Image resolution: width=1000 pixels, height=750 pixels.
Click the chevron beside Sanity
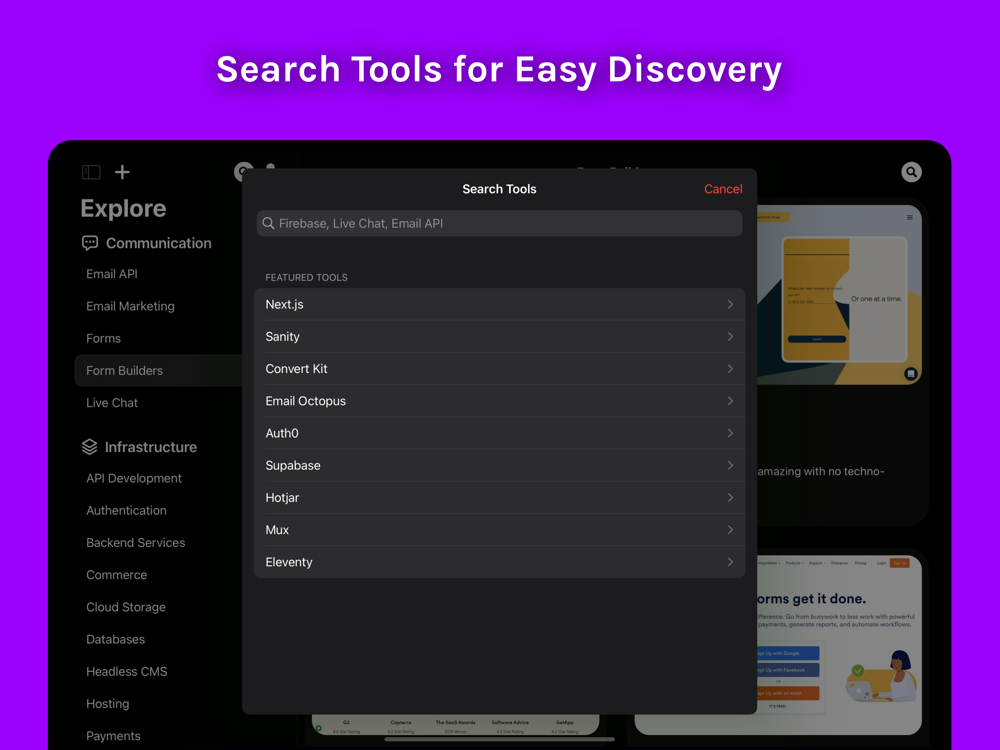[x=730, y=337]
